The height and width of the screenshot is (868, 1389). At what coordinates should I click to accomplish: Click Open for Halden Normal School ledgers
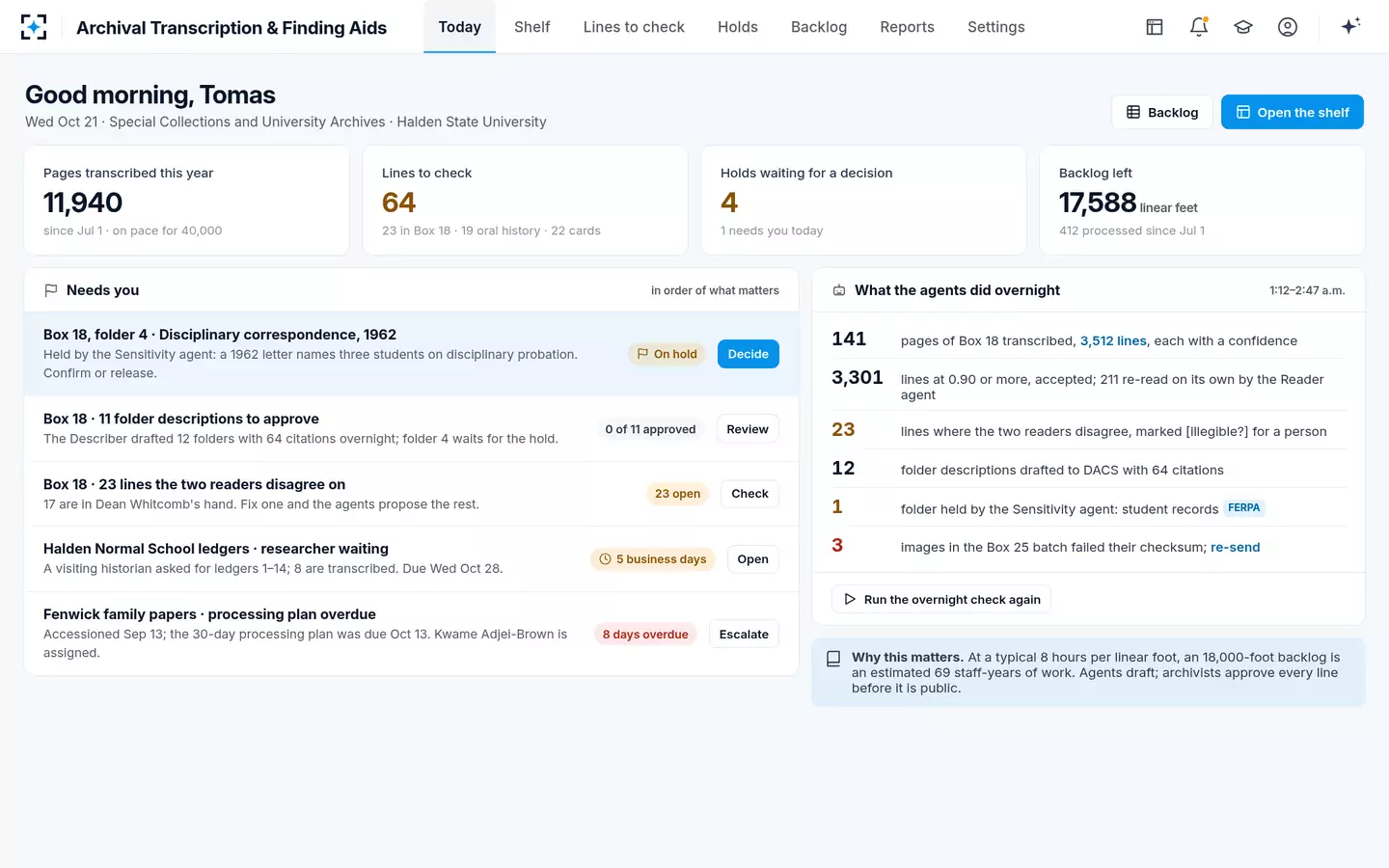752,559
